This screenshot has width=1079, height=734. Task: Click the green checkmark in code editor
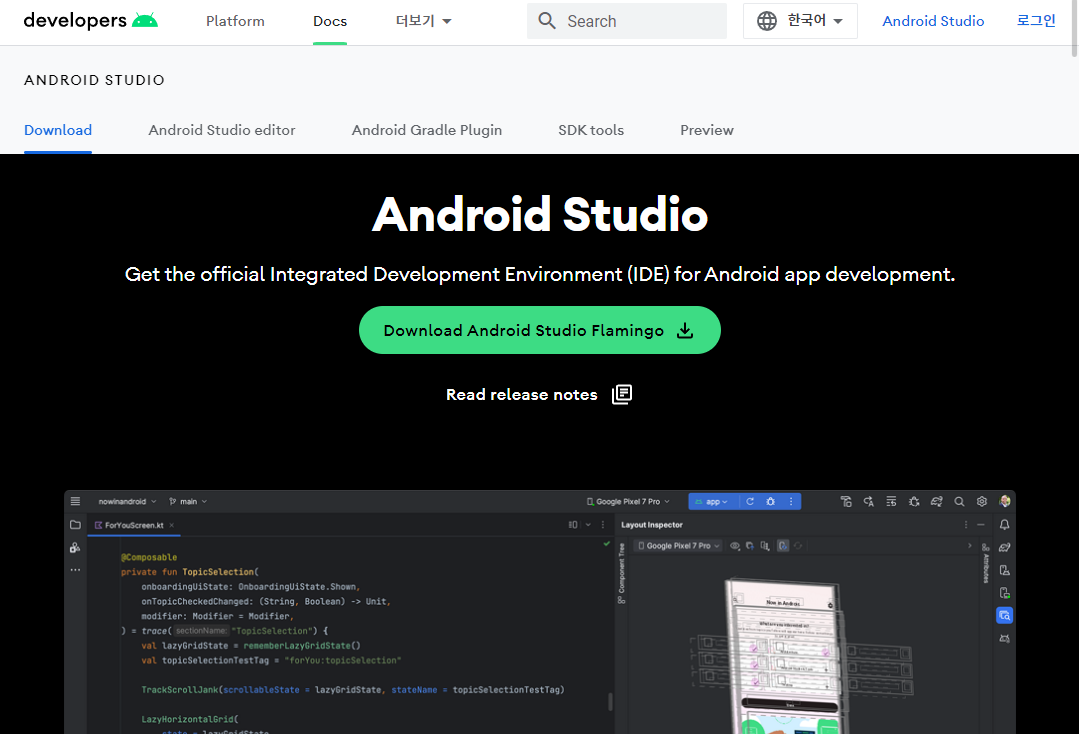point(606,543)
